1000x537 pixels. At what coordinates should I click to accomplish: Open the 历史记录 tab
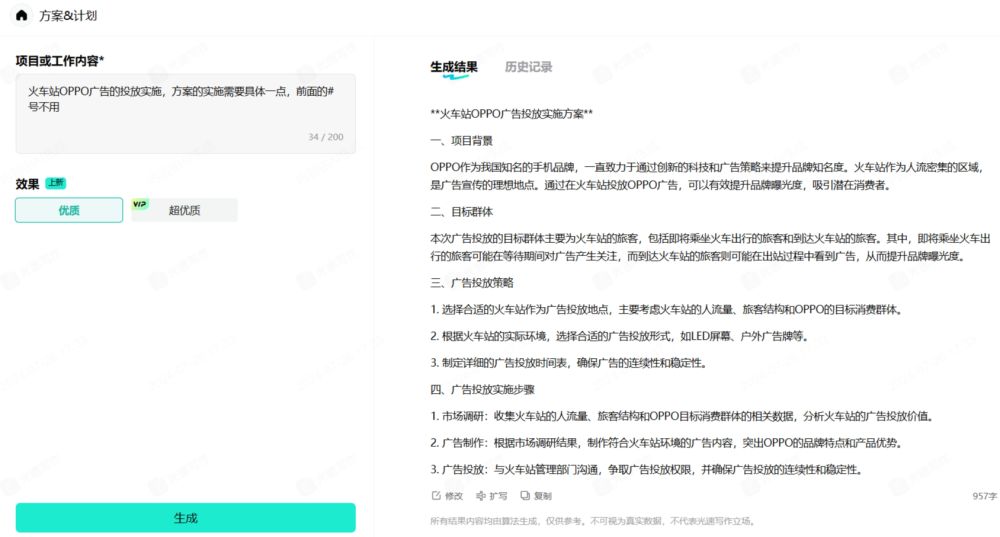point(528,67)
